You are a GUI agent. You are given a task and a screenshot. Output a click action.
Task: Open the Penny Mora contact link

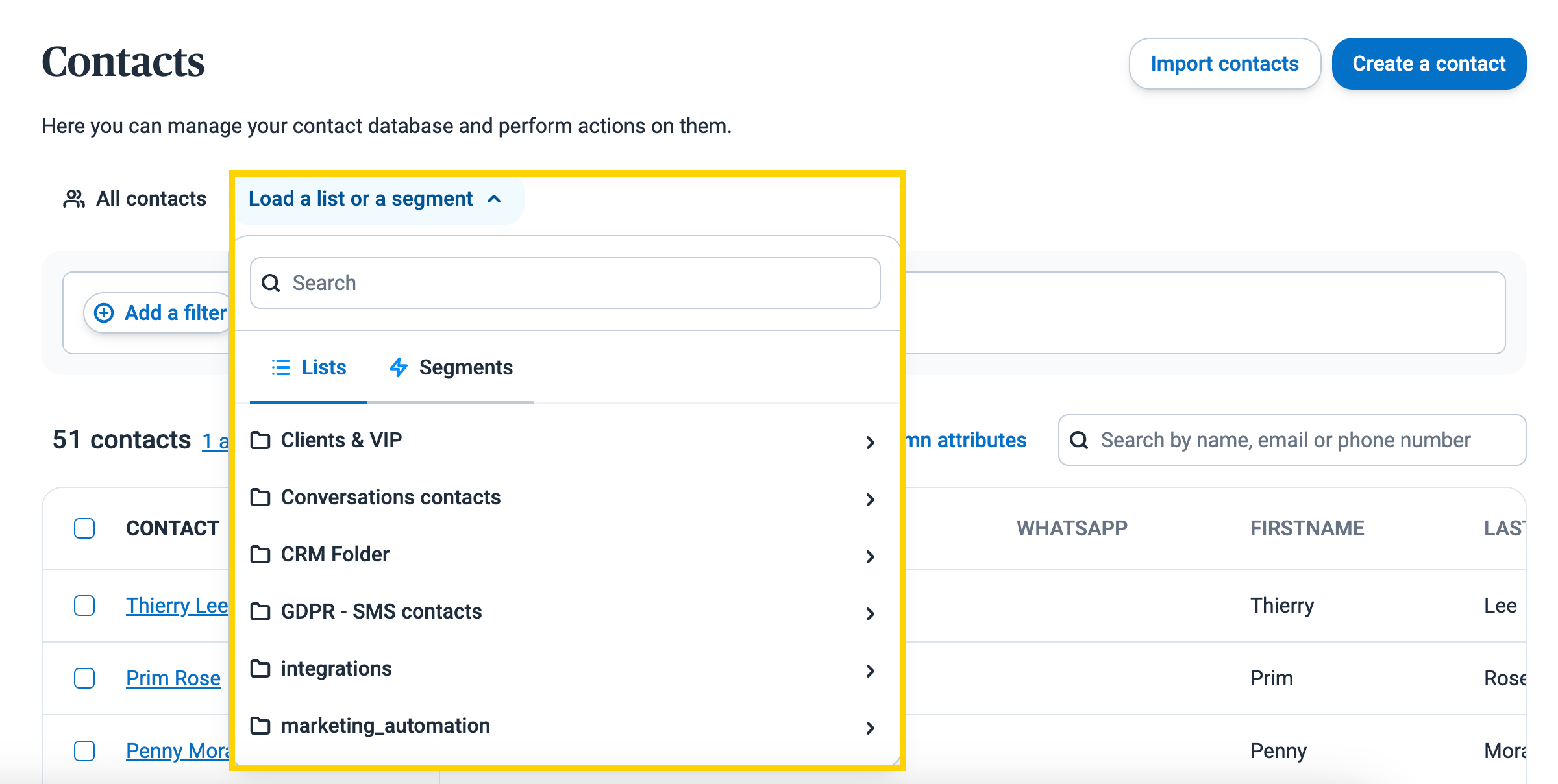(x=175, y=750)
